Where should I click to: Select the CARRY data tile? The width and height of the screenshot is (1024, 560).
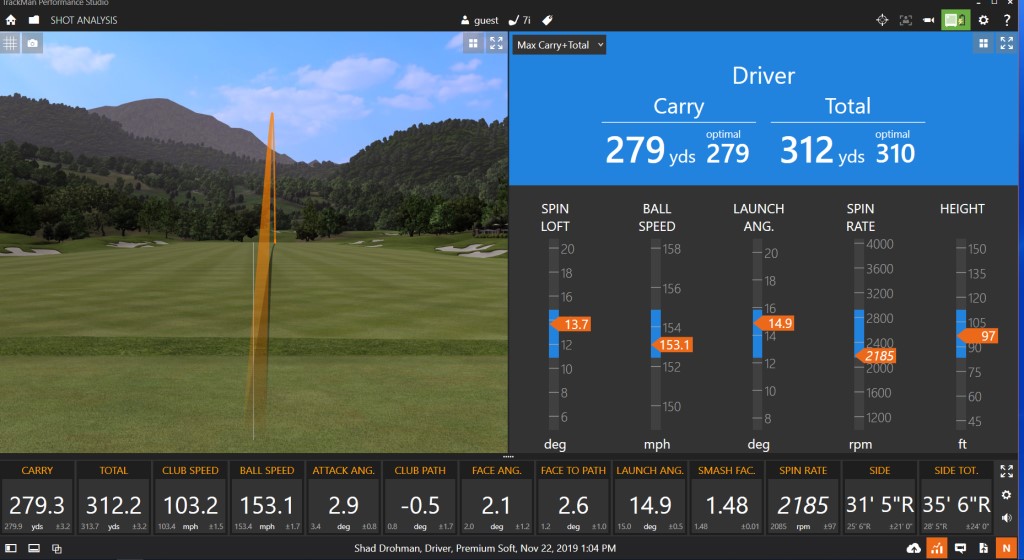pos(37,498)
